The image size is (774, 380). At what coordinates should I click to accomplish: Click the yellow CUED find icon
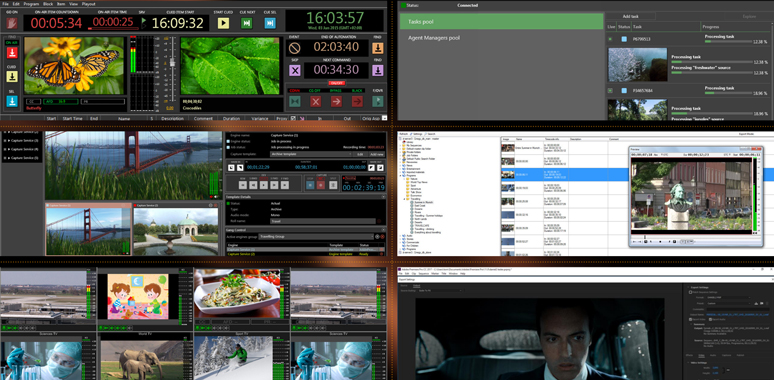click(x=12, y=76)
